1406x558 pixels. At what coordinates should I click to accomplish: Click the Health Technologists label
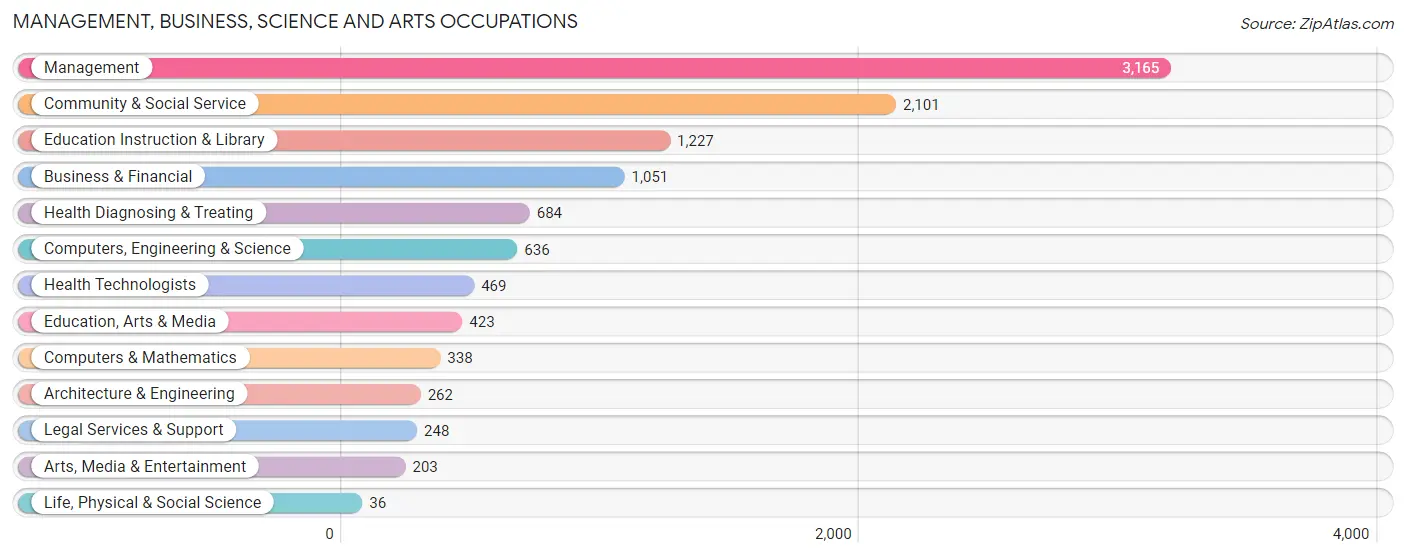click(x=120, y=285)
